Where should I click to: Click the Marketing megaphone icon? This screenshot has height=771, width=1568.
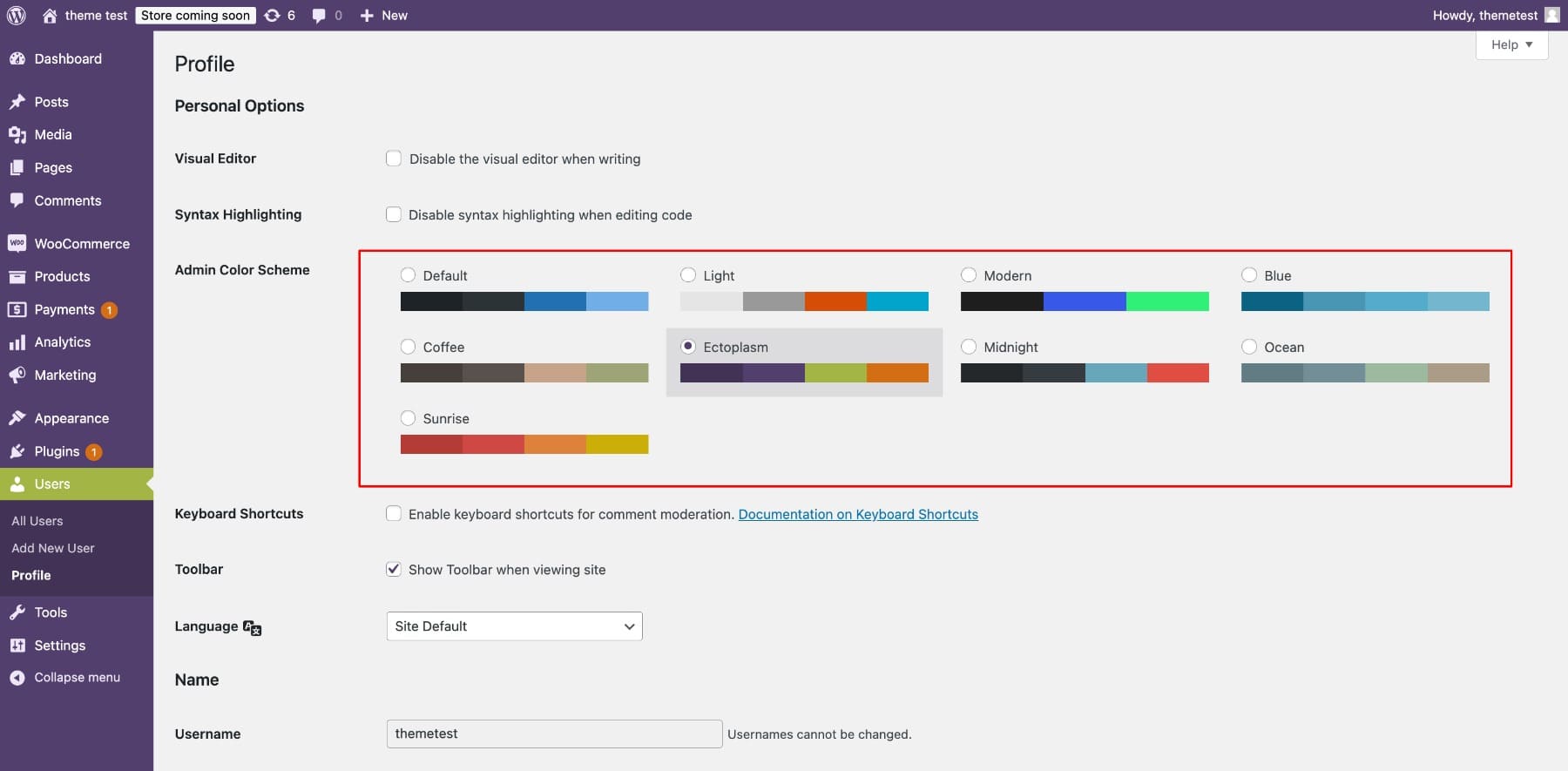click(x=17, y=375)
